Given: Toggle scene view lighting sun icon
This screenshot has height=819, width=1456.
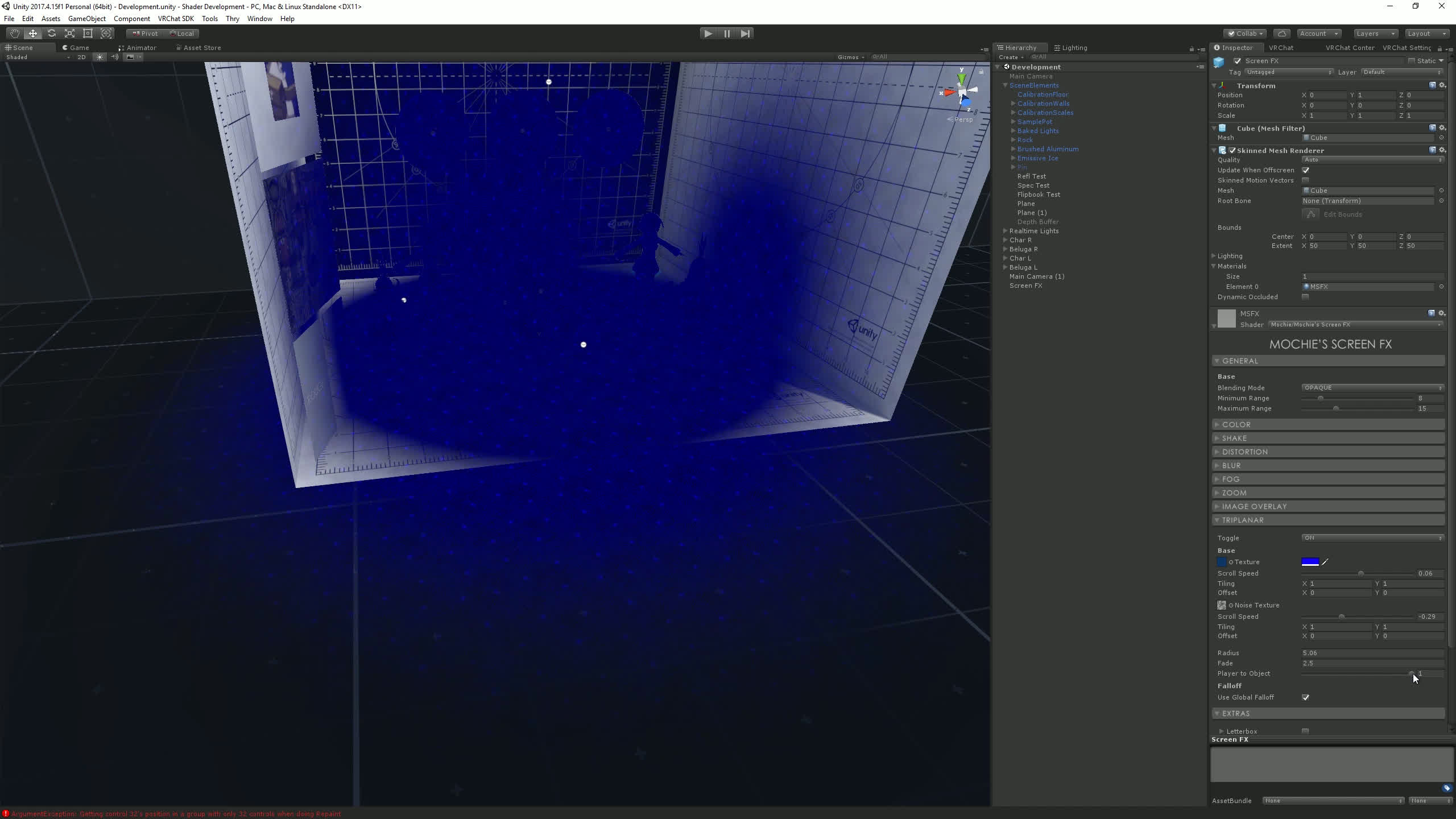Looking at the screenshot, I should point(100,57).
